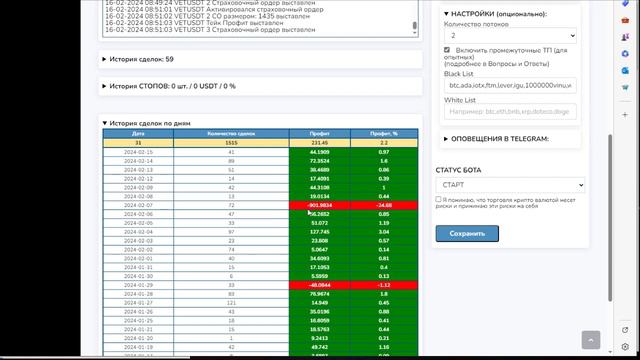Check the crypto trading risk acknowledgment box

click(438, 199)
